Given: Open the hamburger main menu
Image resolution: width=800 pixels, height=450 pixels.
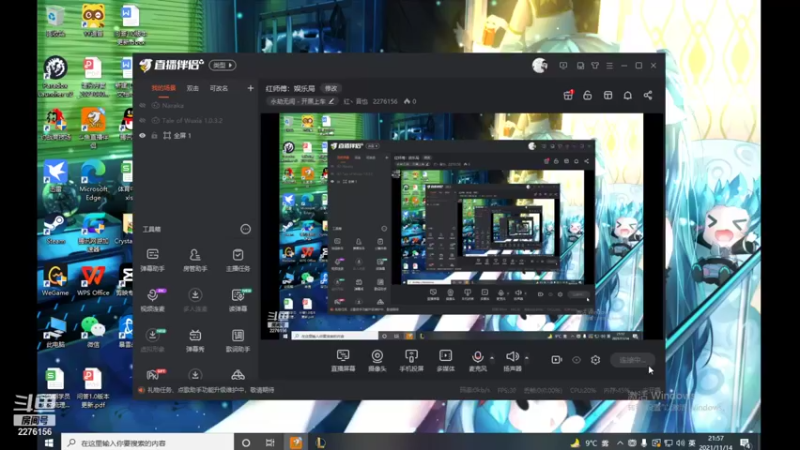Looking at the screenshot, I should click(x=609, y=66).
